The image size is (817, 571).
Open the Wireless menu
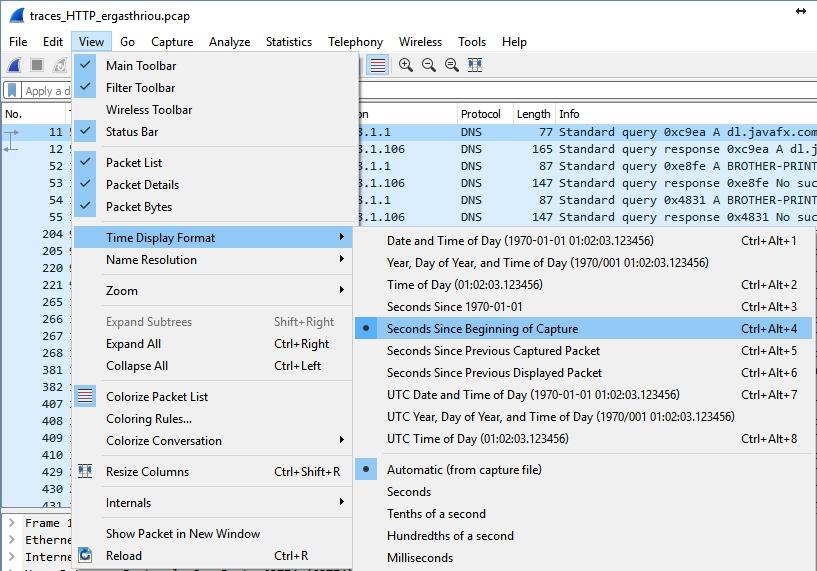(420, 42)
